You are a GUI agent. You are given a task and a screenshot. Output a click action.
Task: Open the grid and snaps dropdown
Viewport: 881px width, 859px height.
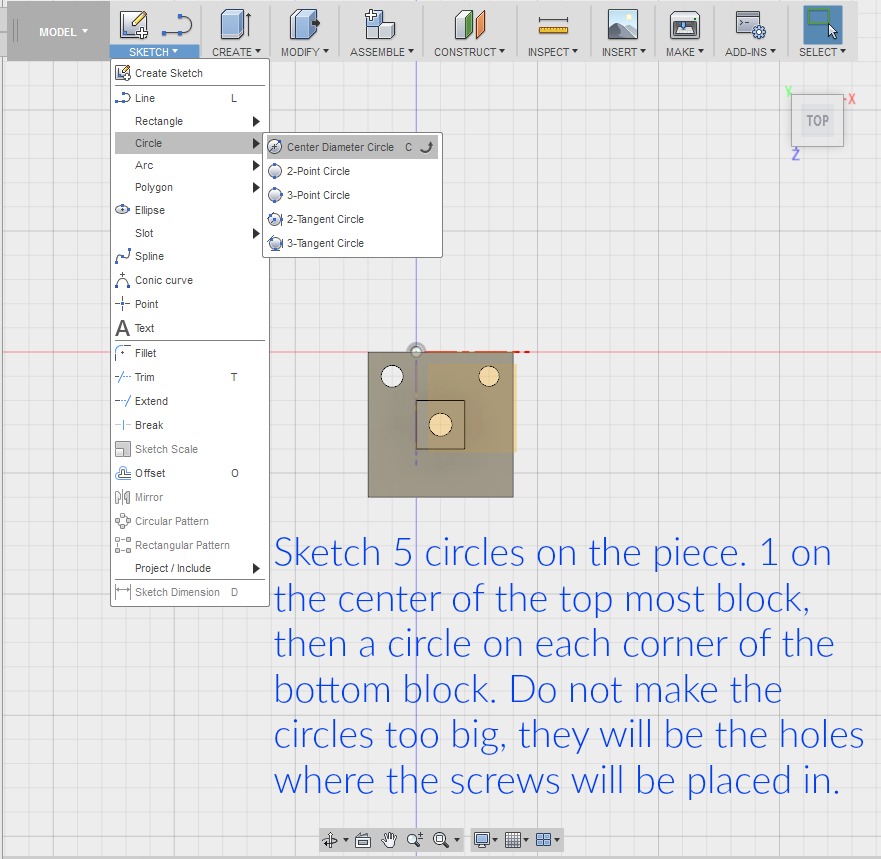click(516, 840)
